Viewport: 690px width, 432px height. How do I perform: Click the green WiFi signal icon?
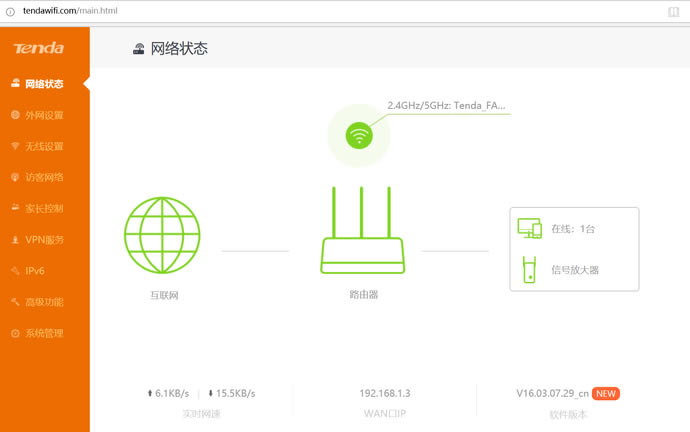pos(359,135)
